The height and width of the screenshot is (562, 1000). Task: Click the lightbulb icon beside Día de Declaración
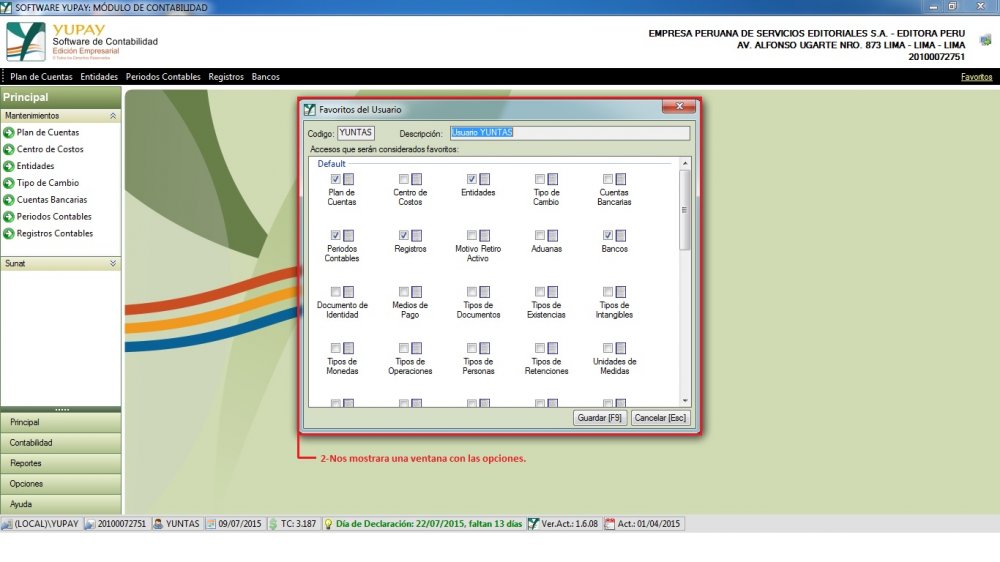[x=328, y=524]
